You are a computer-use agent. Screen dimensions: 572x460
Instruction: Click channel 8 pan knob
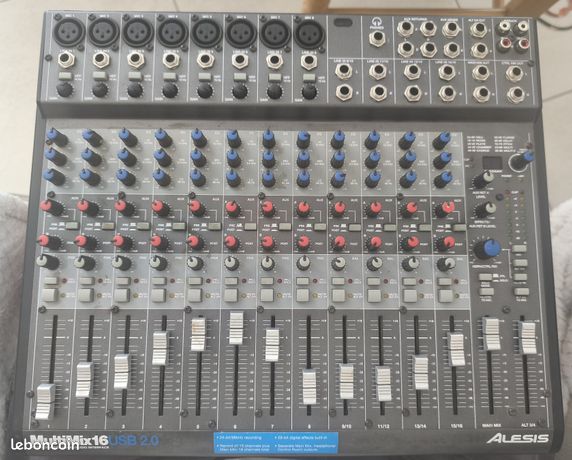[303, 262]
